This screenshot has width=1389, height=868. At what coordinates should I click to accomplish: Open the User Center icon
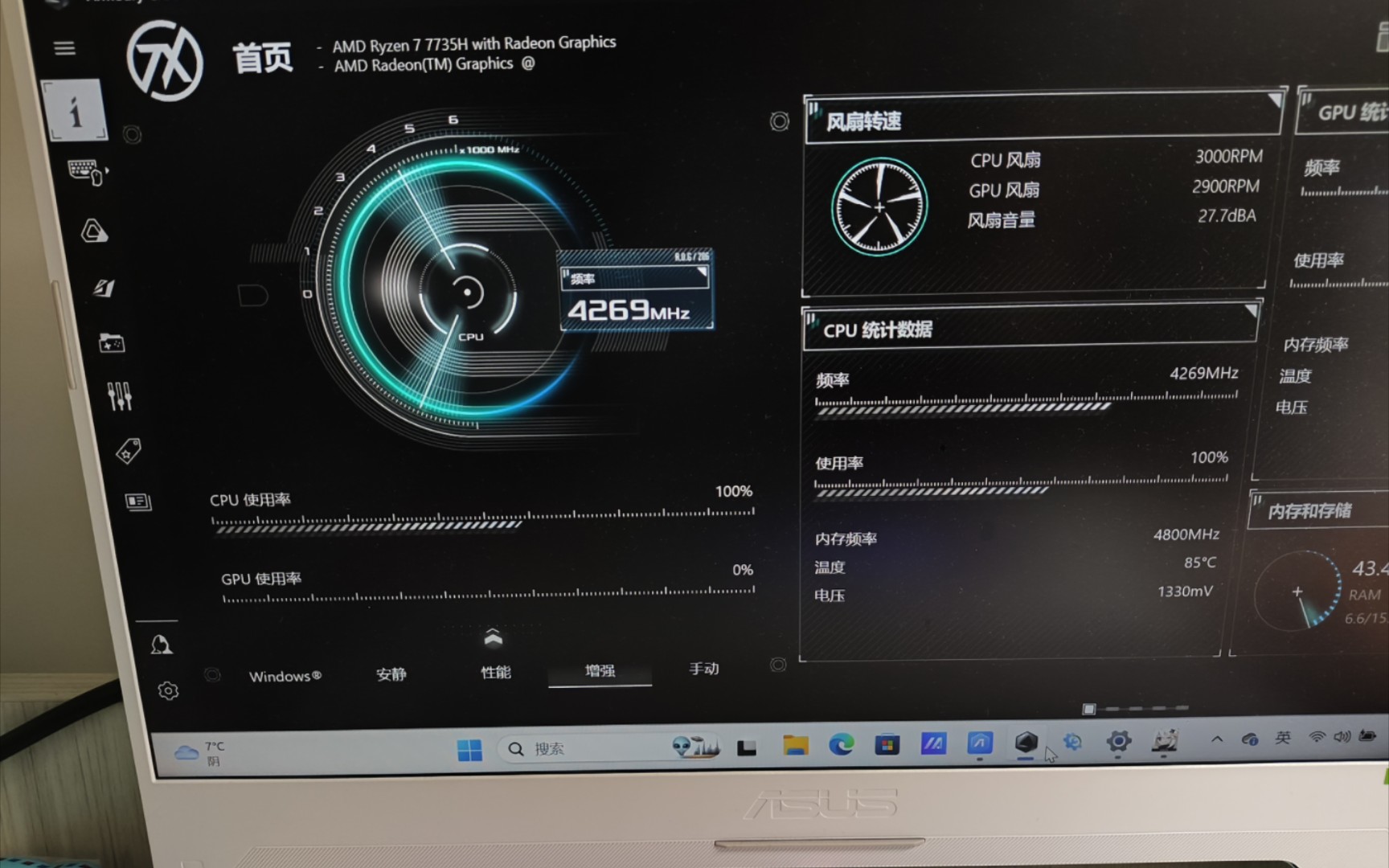162,645
